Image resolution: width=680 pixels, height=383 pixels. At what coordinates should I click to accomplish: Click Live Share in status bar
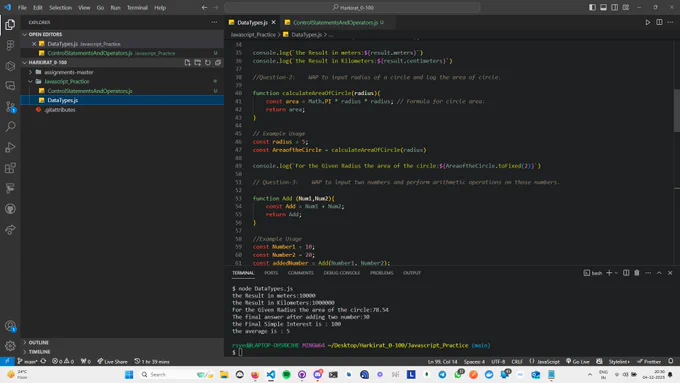click(112, 361)
